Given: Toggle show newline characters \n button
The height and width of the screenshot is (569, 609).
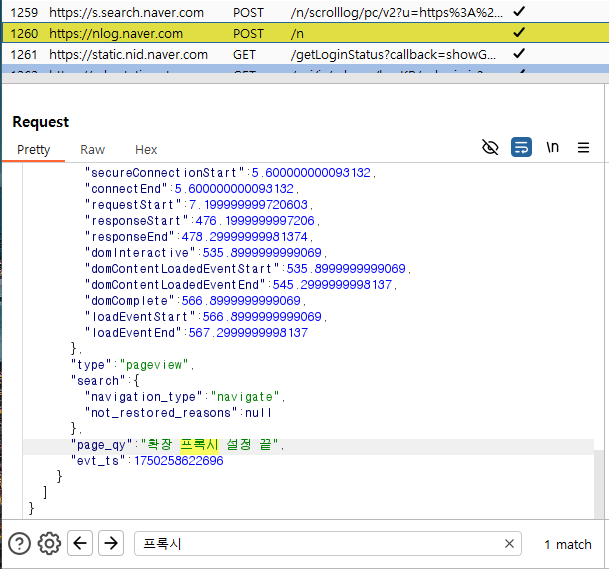Looking at the screenshot, I should click(x=552, y=148).
